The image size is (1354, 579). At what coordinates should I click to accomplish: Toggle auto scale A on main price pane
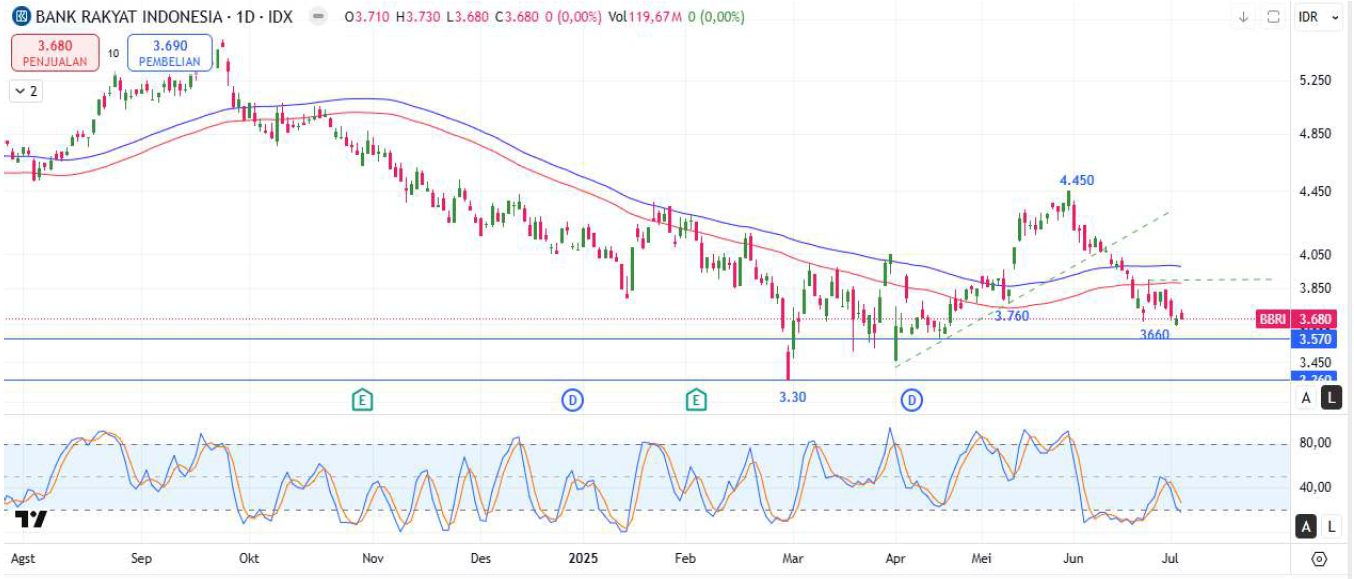(x=1306, y=398)
